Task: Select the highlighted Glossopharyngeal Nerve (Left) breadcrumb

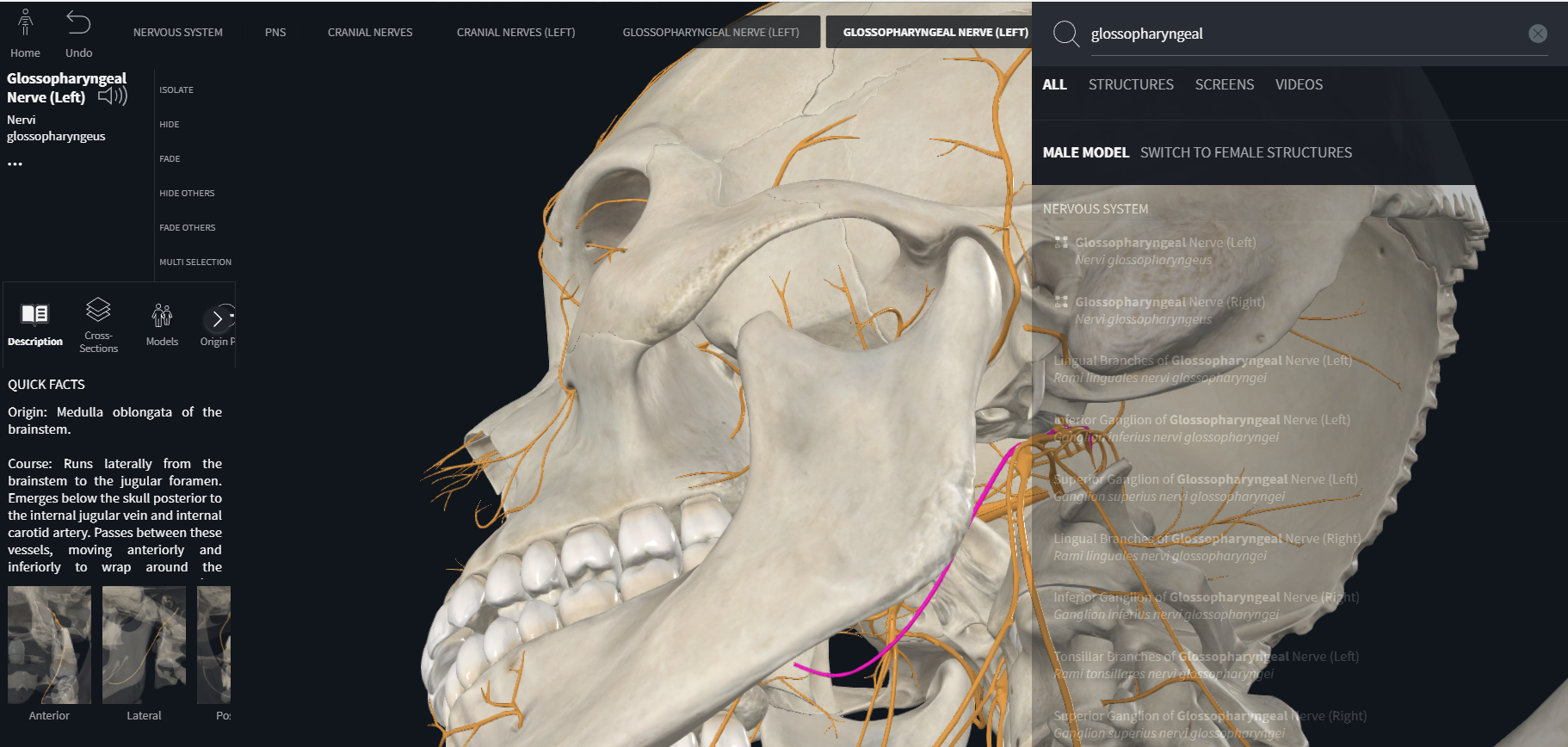Action: pyautogui.click(x=935, y=32)
